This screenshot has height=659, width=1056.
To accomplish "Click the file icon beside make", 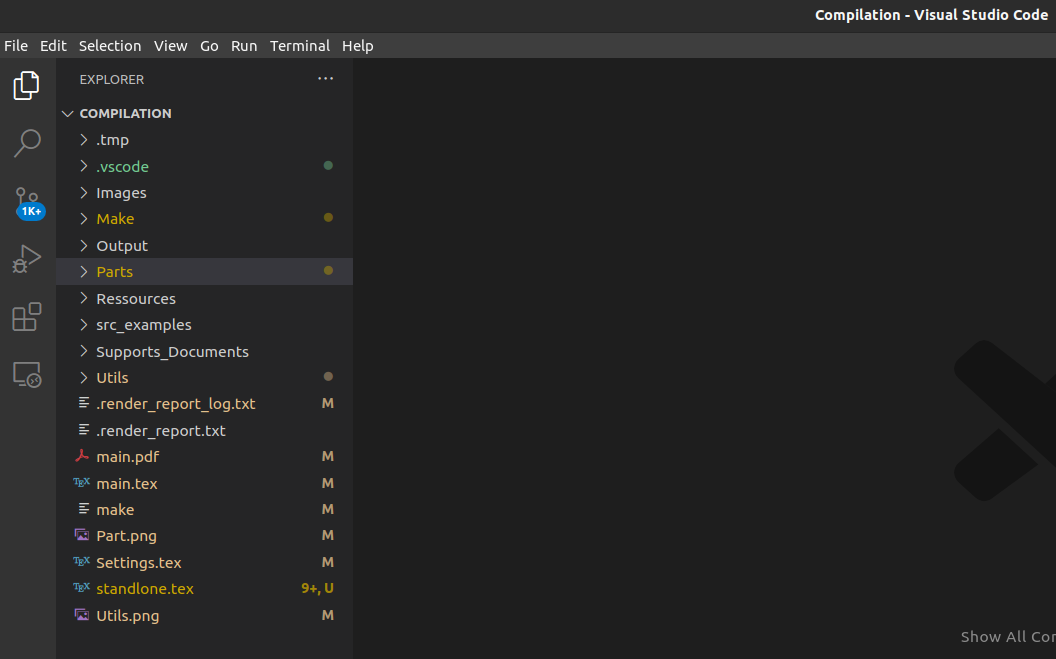I will pos(84,509).
